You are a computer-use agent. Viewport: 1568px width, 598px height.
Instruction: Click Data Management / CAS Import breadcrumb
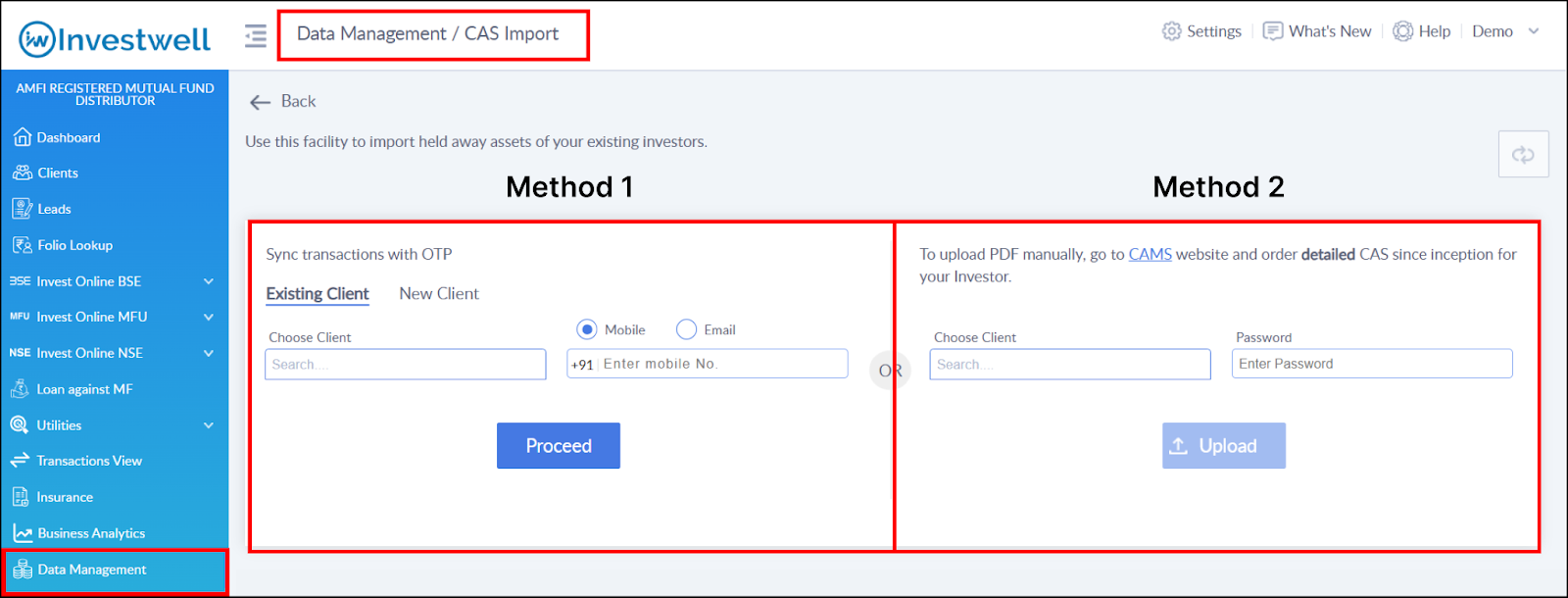point(427,34)
